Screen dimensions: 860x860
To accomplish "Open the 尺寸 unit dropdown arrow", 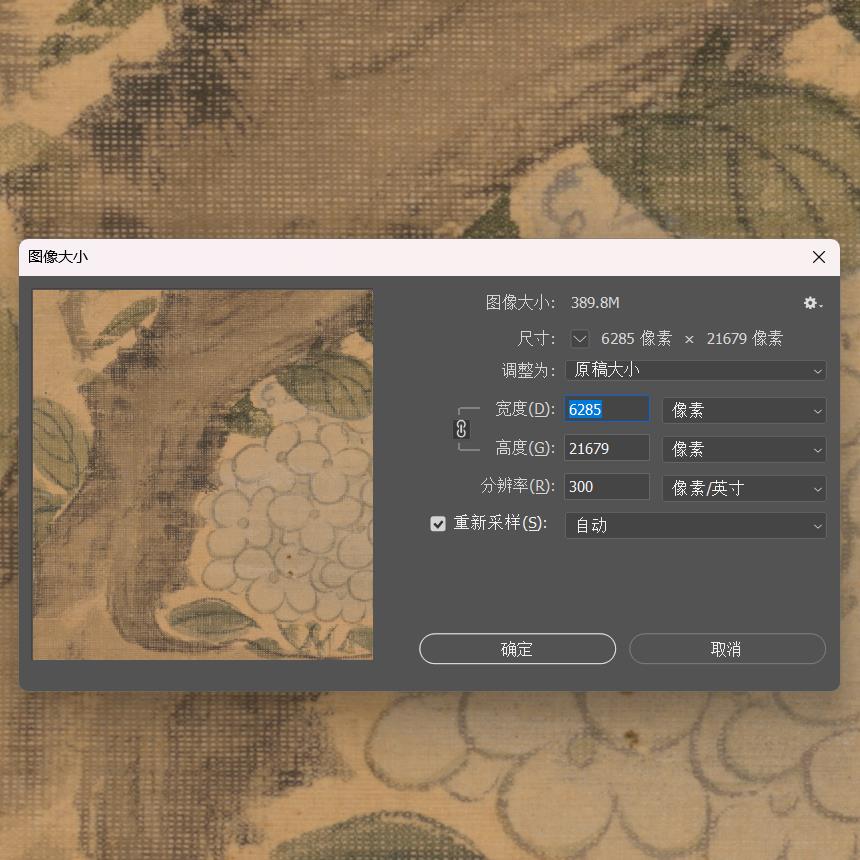I will coord(580,338).
